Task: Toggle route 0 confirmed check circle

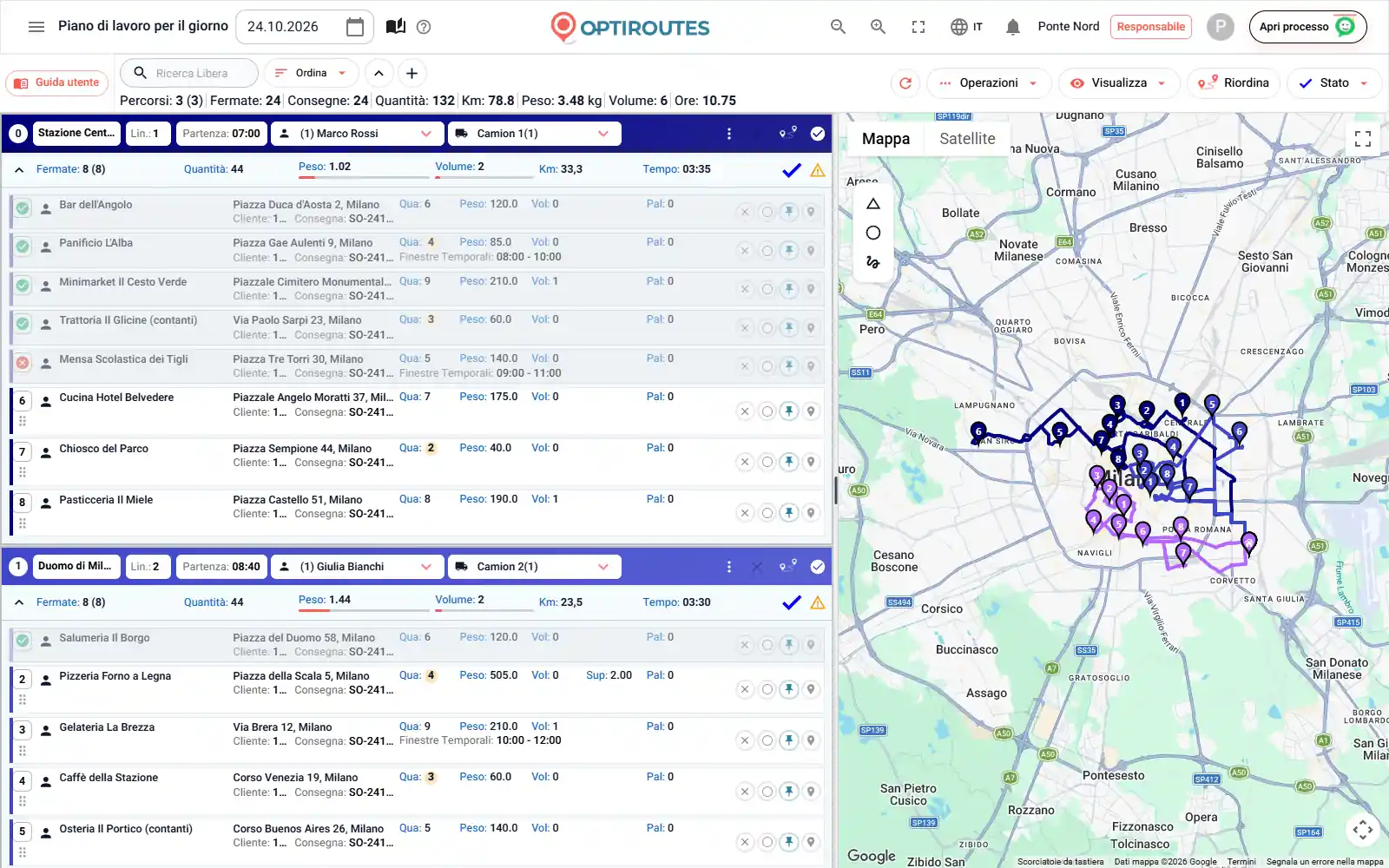Action: pyautogui.click(x=818, y=134)
